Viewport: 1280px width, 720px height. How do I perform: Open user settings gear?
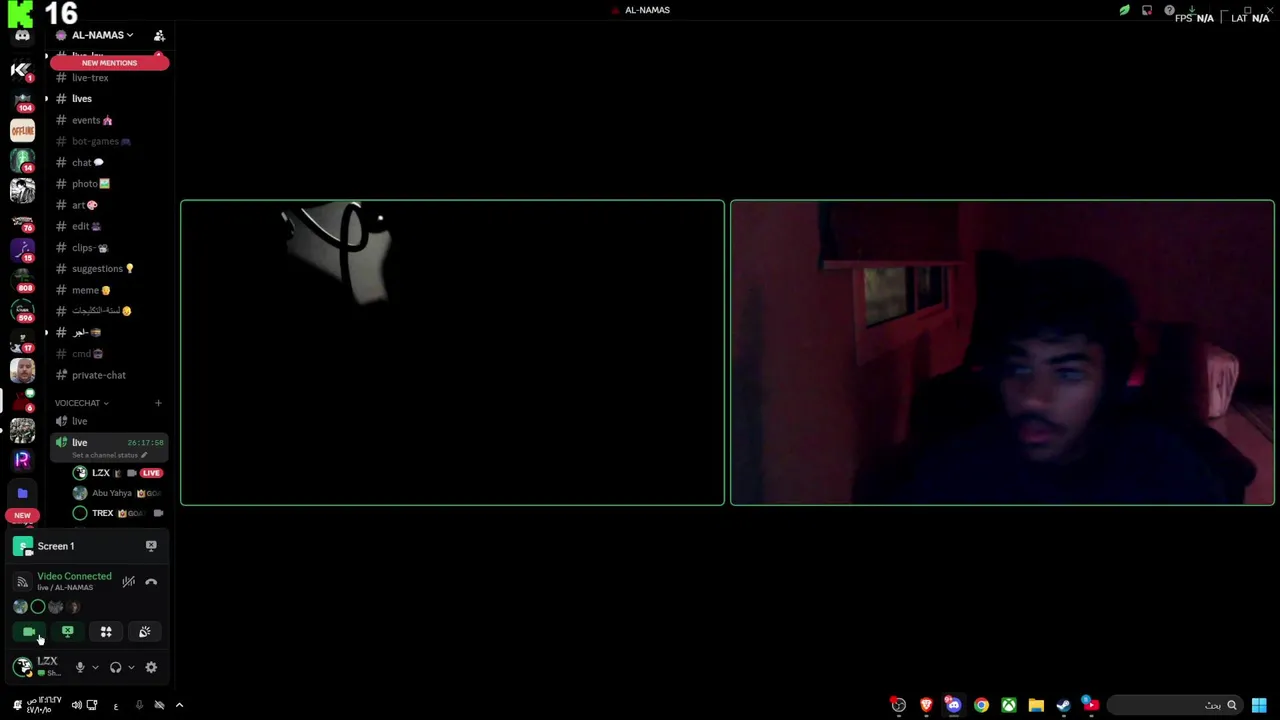151,667
